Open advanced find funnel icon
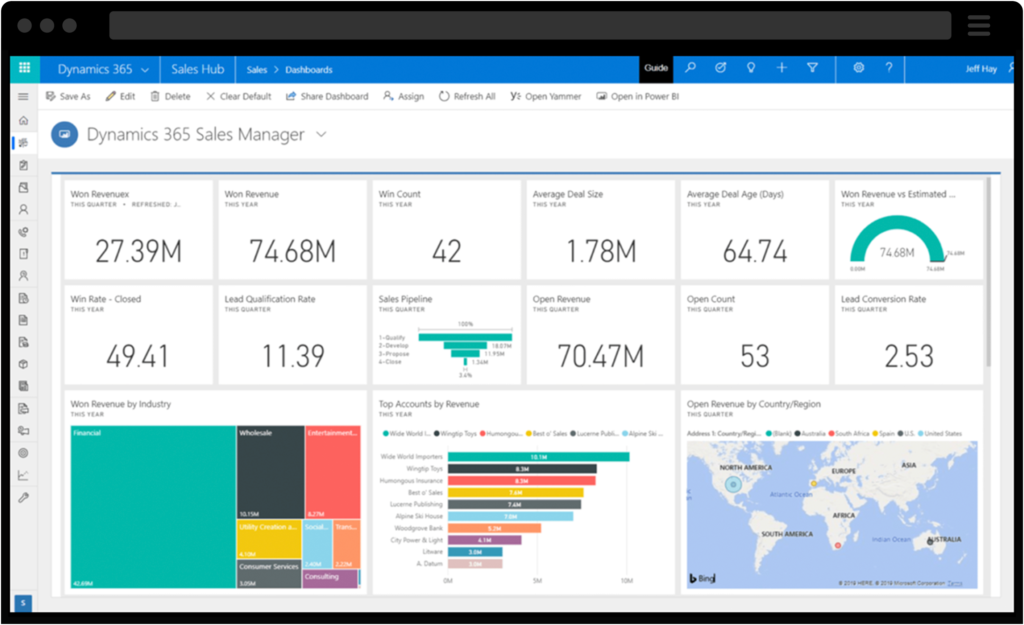Viewport: 1024px width, 625px height. coord(812,67)
